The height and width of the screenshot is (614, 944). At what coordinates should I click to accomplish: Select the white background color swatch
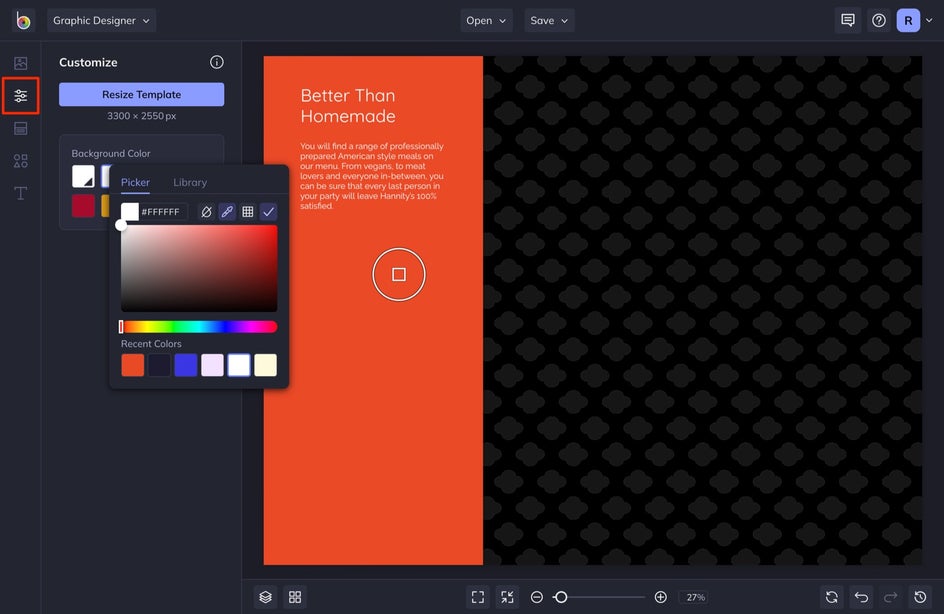[83, 176]
